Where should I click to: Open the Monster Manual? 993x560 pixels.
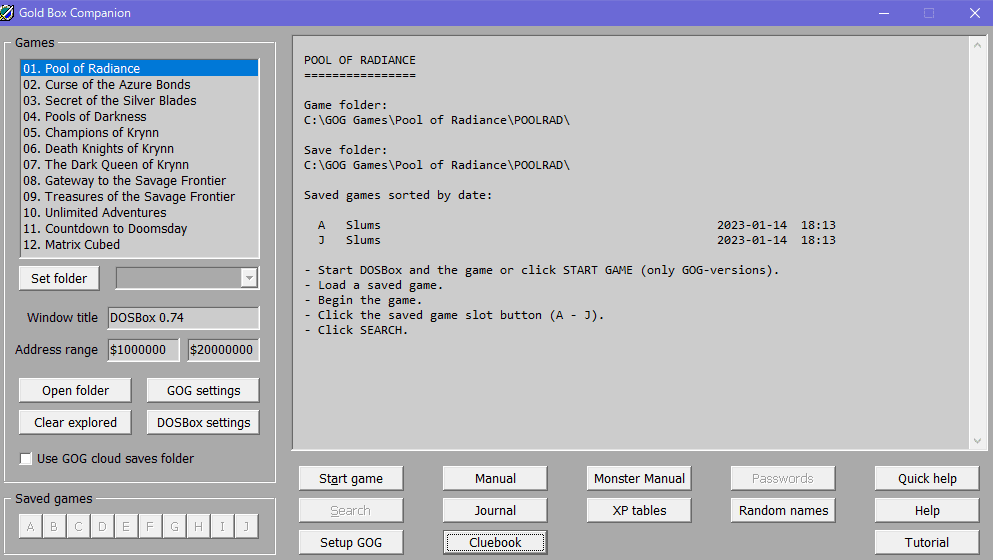click(639, 478)
